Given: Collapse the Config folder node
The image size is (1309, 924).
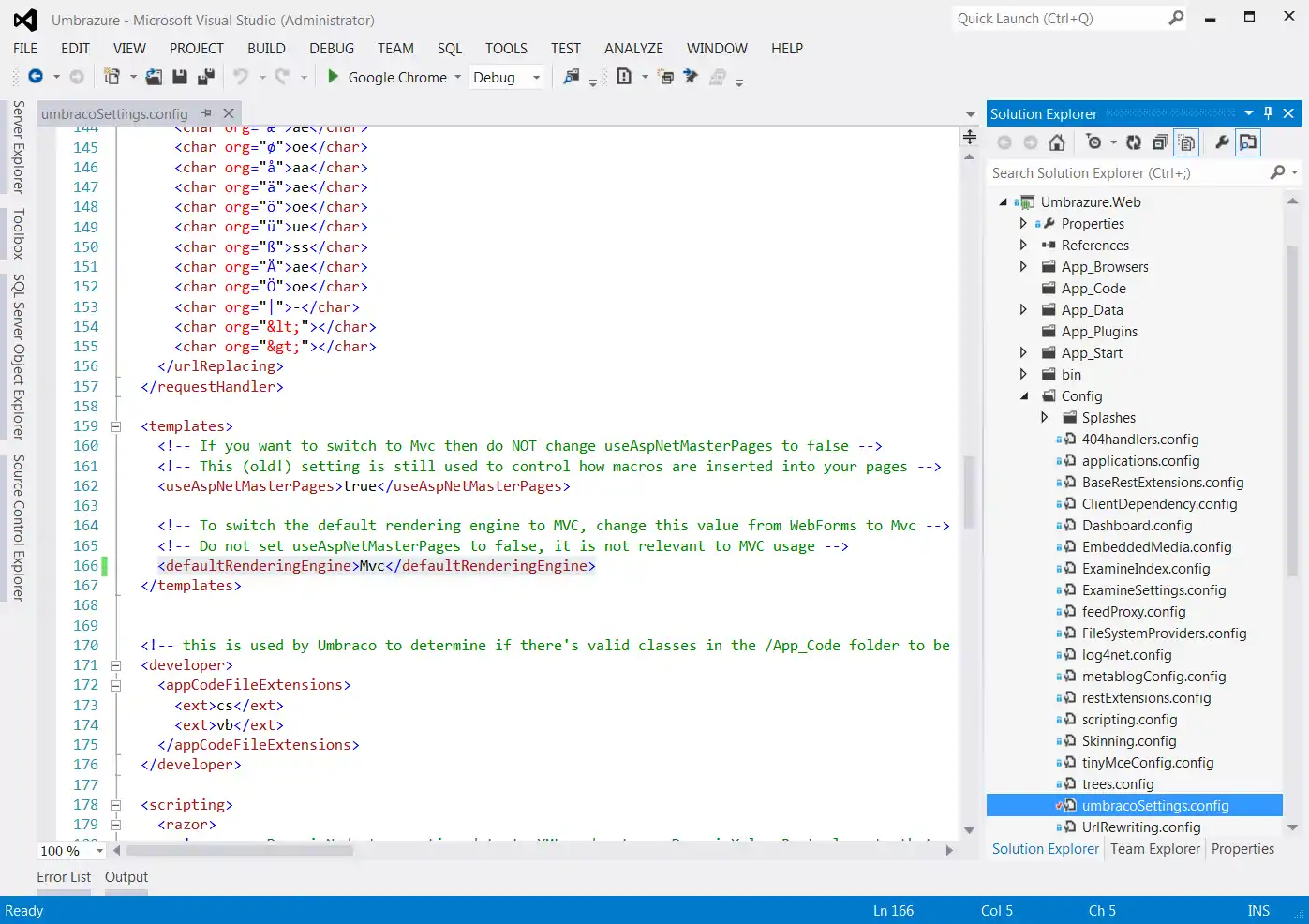Looking at the screenshot, I should point(1024,396).
